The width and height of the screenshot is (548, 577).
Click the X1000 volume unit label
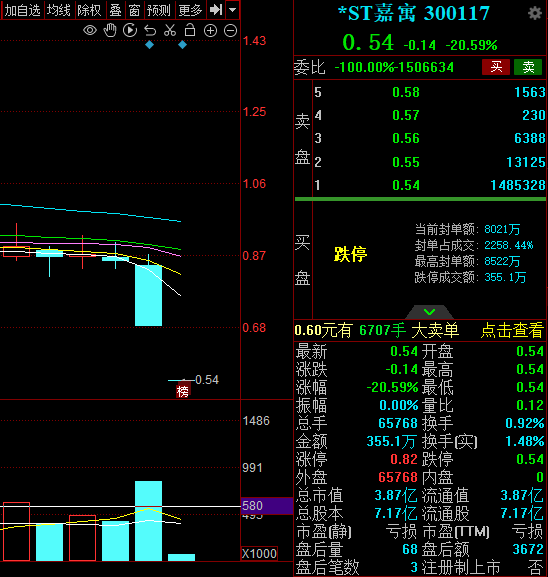coord(259,553)
